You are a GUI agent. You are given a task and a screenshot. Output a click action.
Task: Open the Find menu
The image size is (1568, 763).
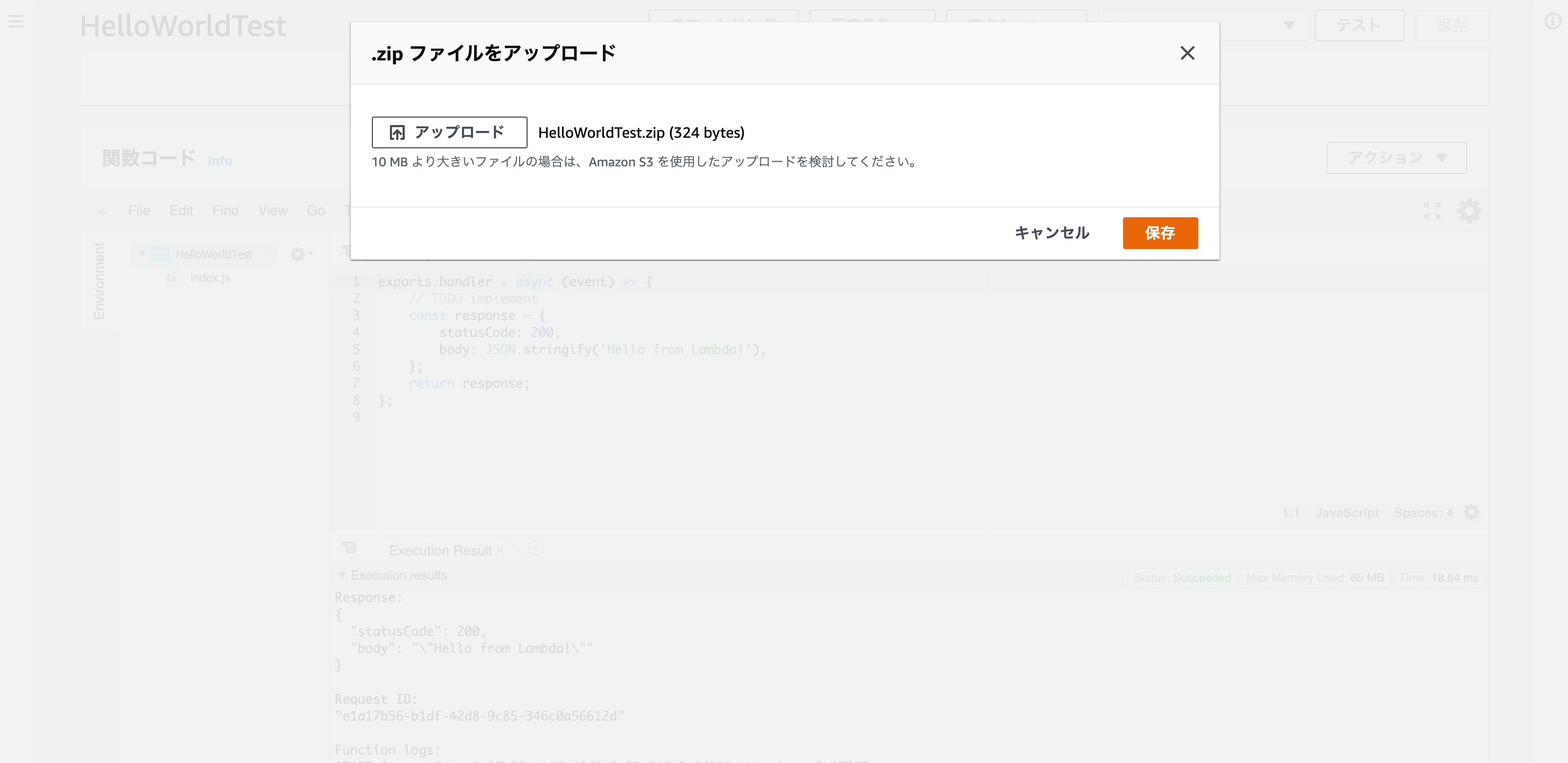click(x=225, y=210)
